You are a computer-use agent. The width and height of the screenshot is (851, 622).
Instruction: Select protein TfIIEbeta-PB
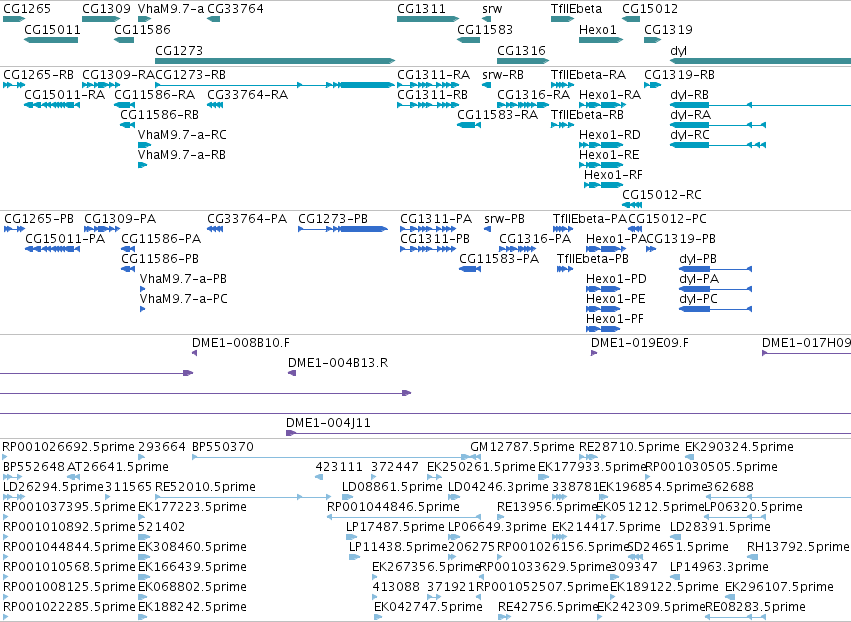pyautogui.click(x=593, y=259)
